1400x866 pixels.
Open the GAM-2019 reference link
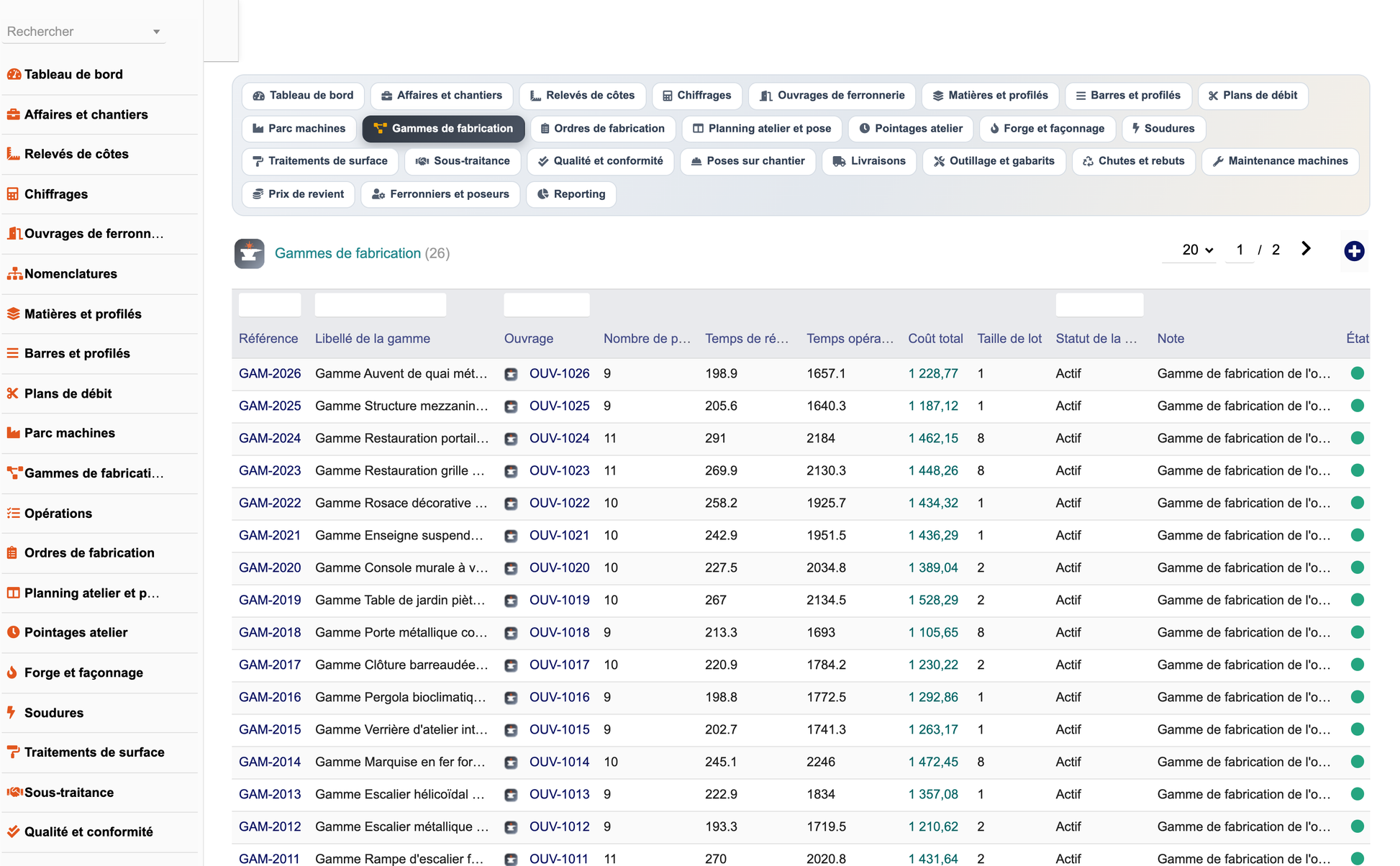coord(270,600)
